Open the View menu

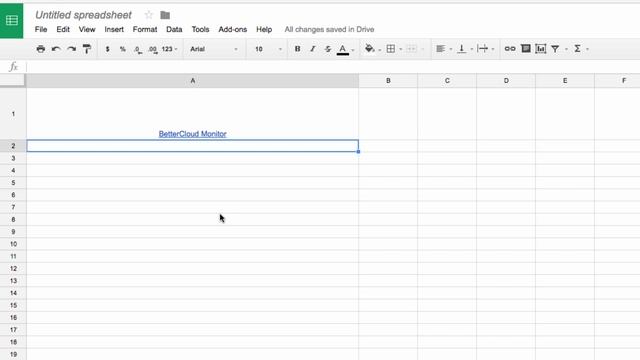point(87,29)
